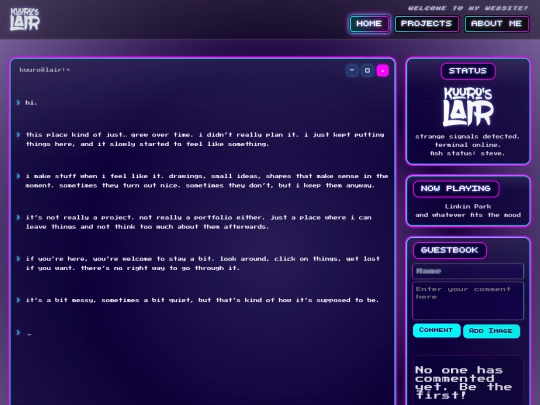Click the 'Linkin Park' text
540x405 pixels.
click(x=468, y=207)
